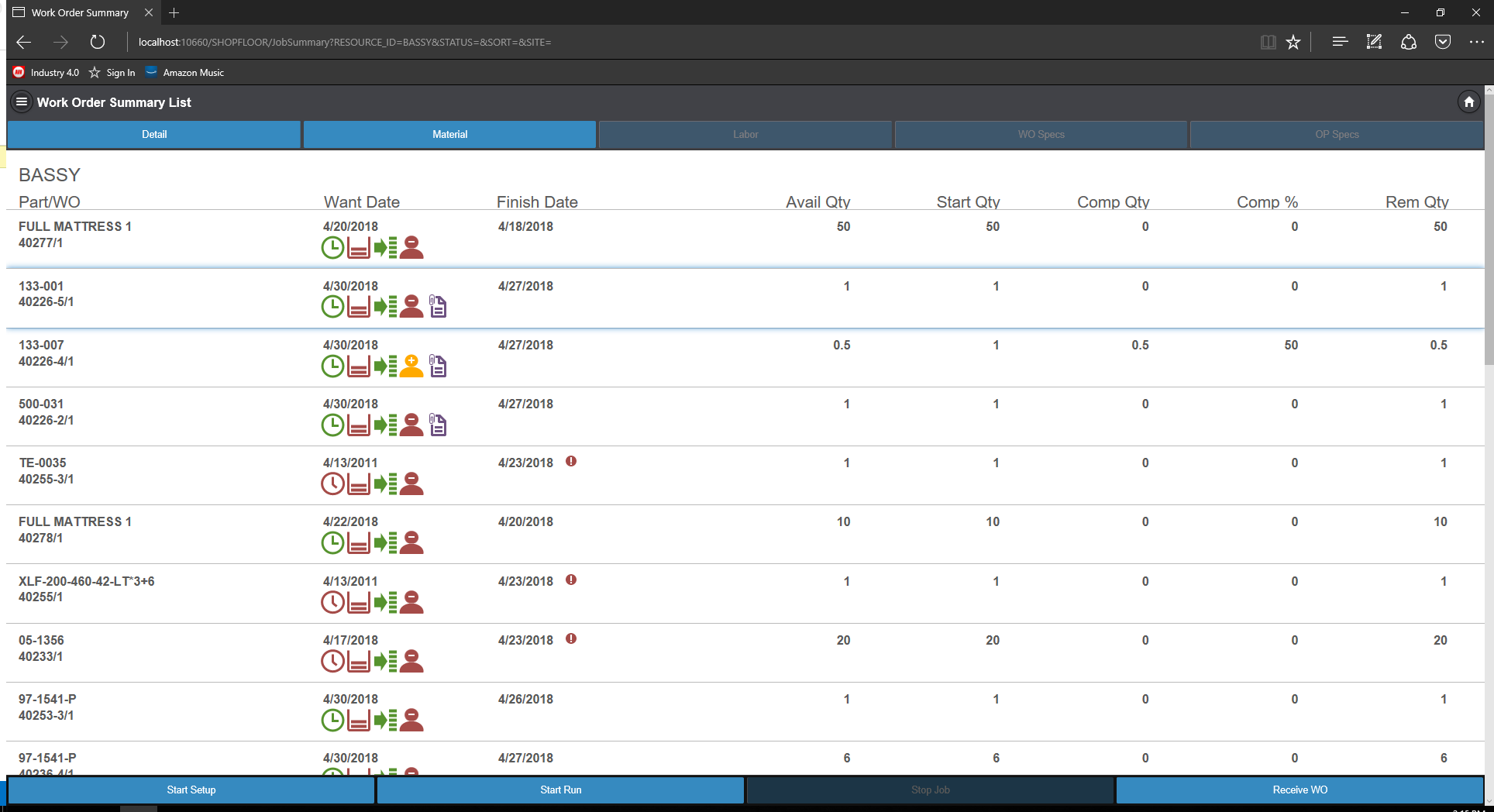Image resolution: width=1494 pixels, height=812 pixels.
Task: Click the Home icon in the top-right corner
Action: (1468, 101)
